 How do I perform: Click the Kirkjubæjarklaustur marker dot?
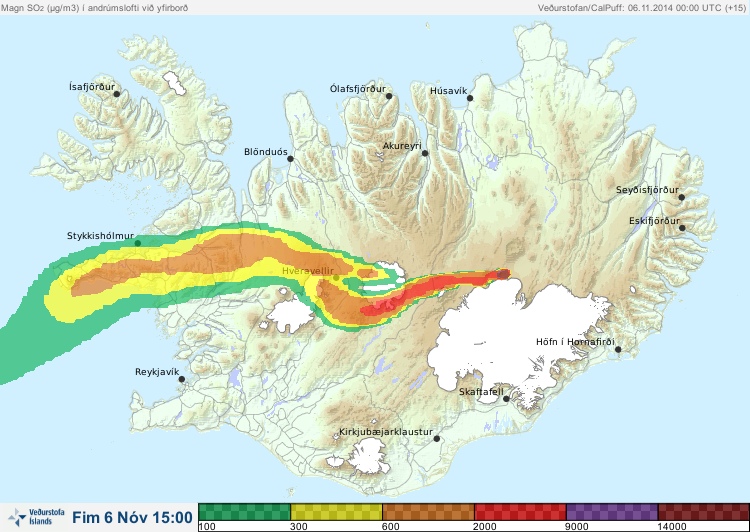coord(436,438)
